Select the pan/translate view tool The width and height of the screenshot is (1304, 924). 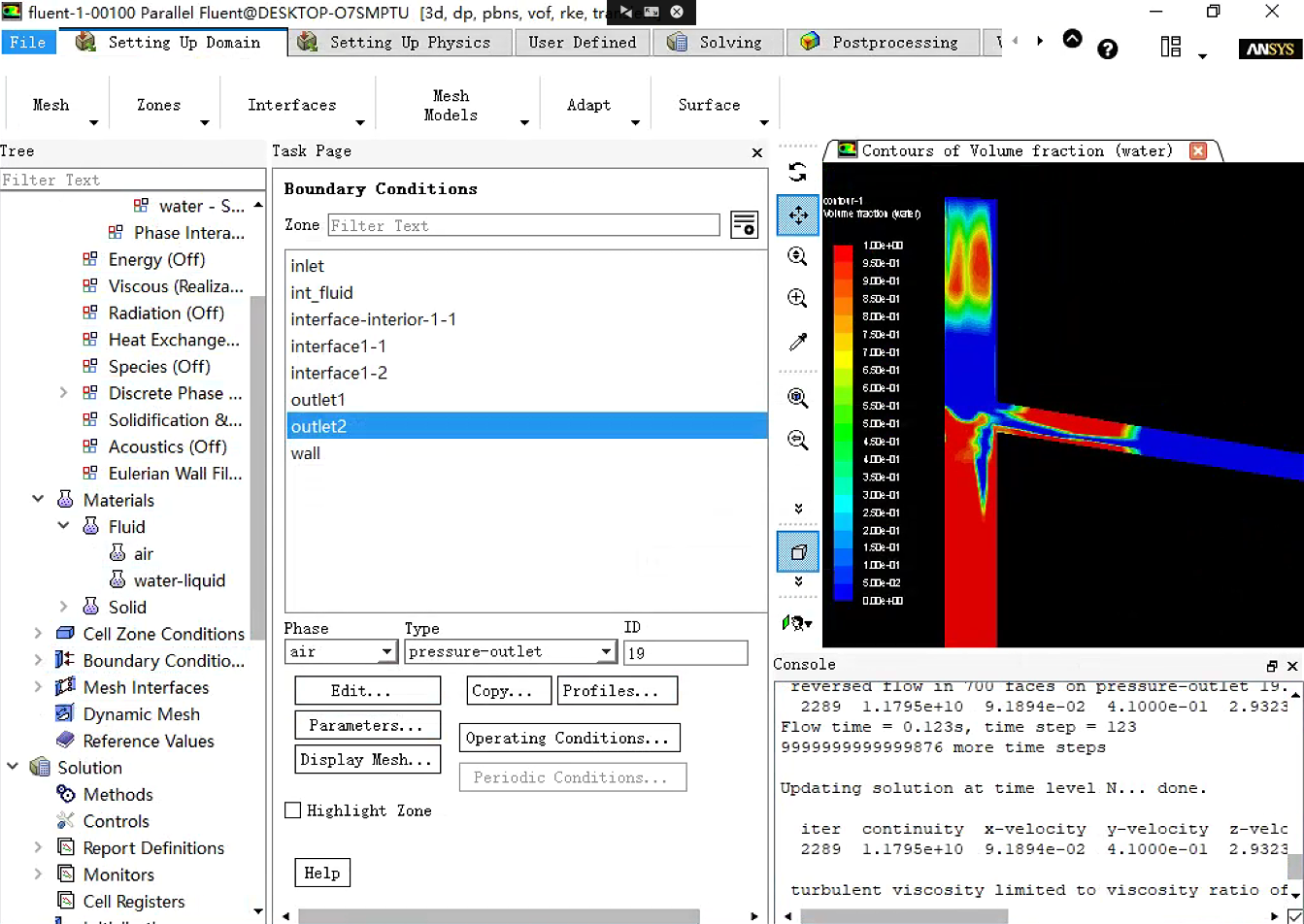pyautogui.click(x=797, y=215)
